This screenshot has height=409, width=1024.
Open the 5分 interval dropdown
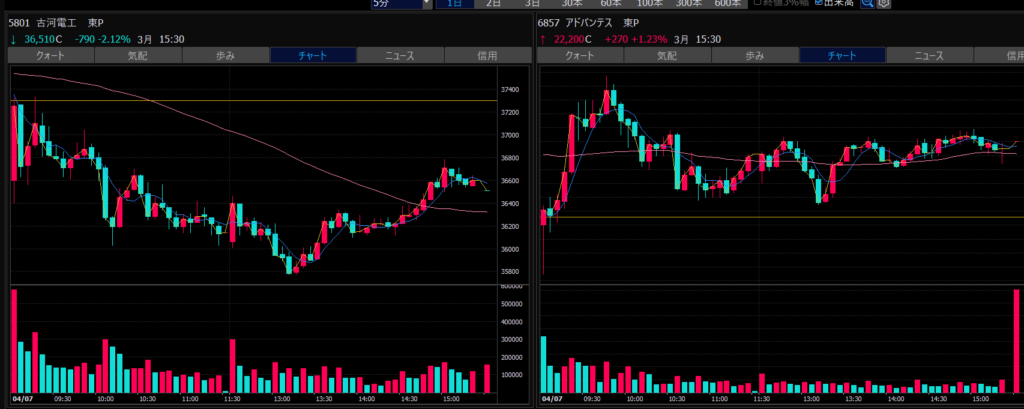pyautogui.click(x=401, y=4)
